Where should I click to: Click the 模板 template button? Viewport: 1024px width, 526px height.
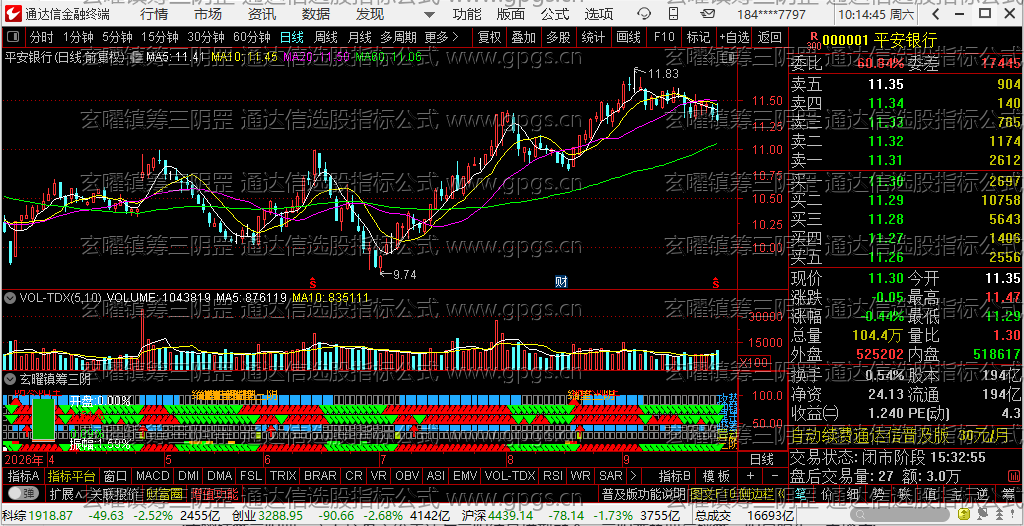pos(716,475)
